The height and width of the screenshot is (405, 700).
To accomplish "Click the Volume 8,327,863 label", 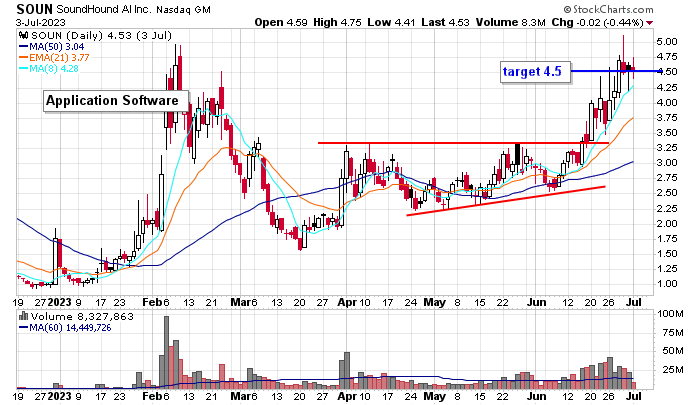I will pyautogui.click(x=82, y=317).
